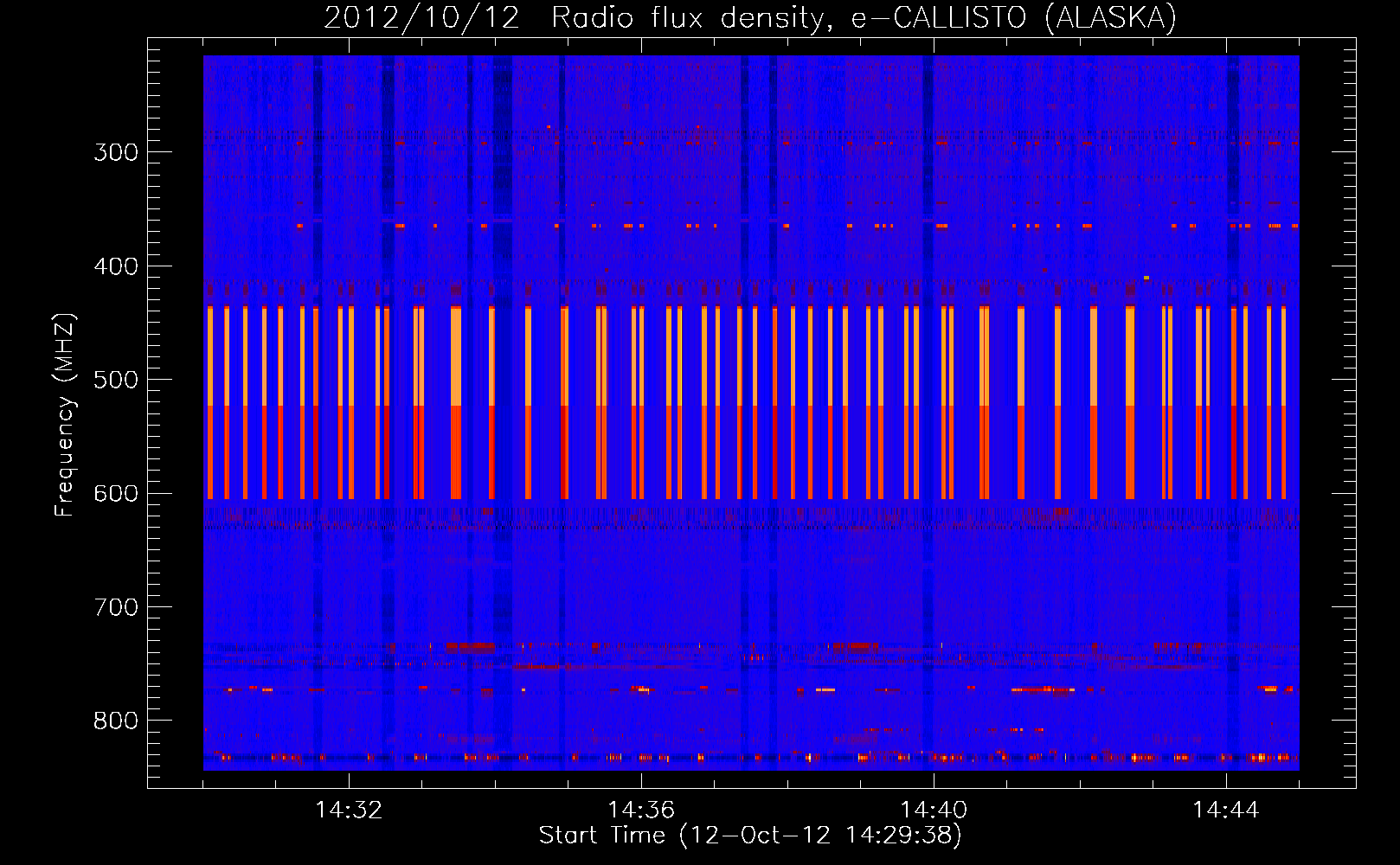Screen dimensions: 1400x865
Task: Click the 500 frequency tick label
Action: tap(116, 380)
